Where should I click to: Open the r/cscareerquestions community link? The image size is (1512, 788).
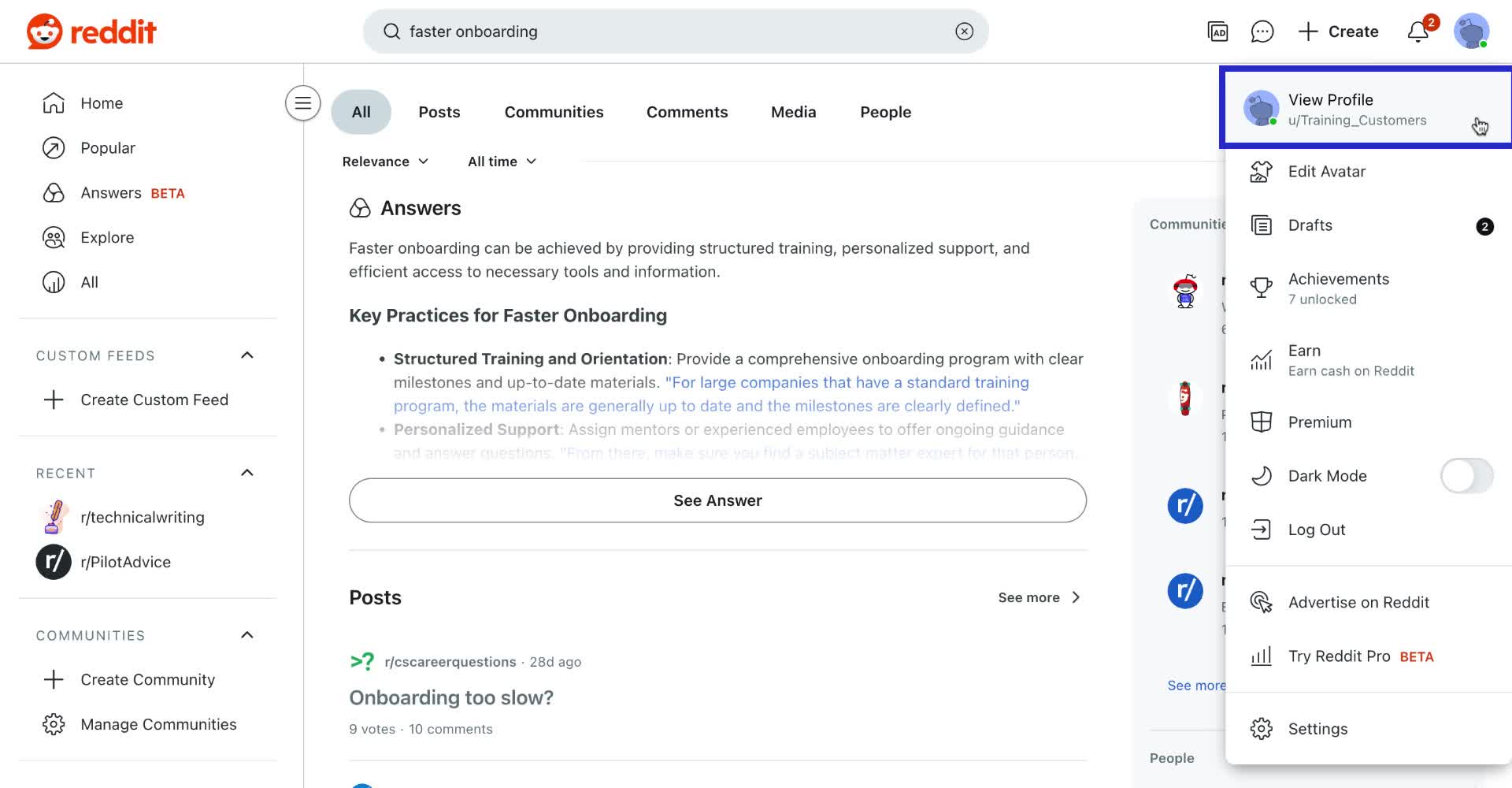point(450,661)
